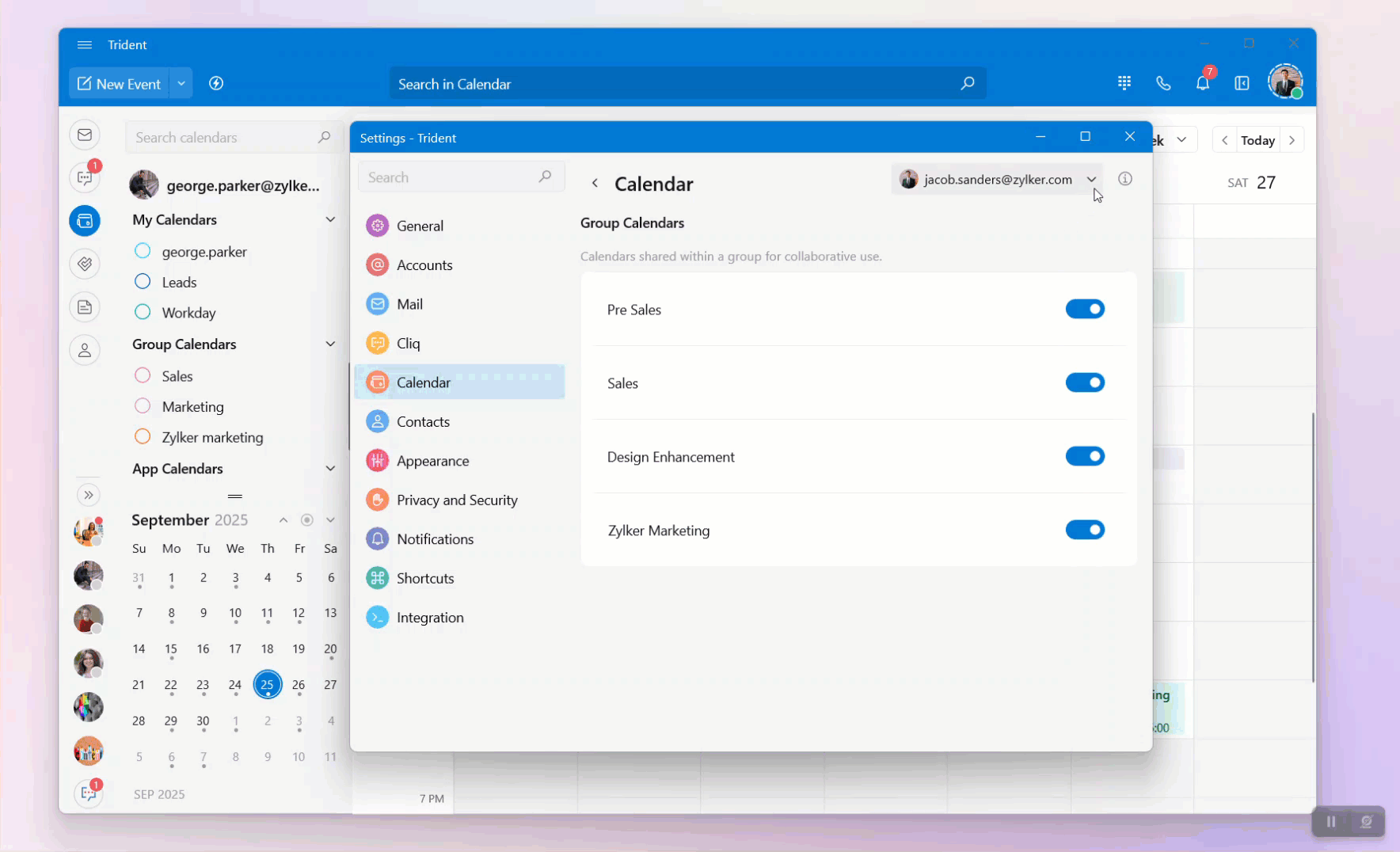This screenshot has height=852, width=1400.
Task: Click the Today button
Action: tap(1257, 140)
